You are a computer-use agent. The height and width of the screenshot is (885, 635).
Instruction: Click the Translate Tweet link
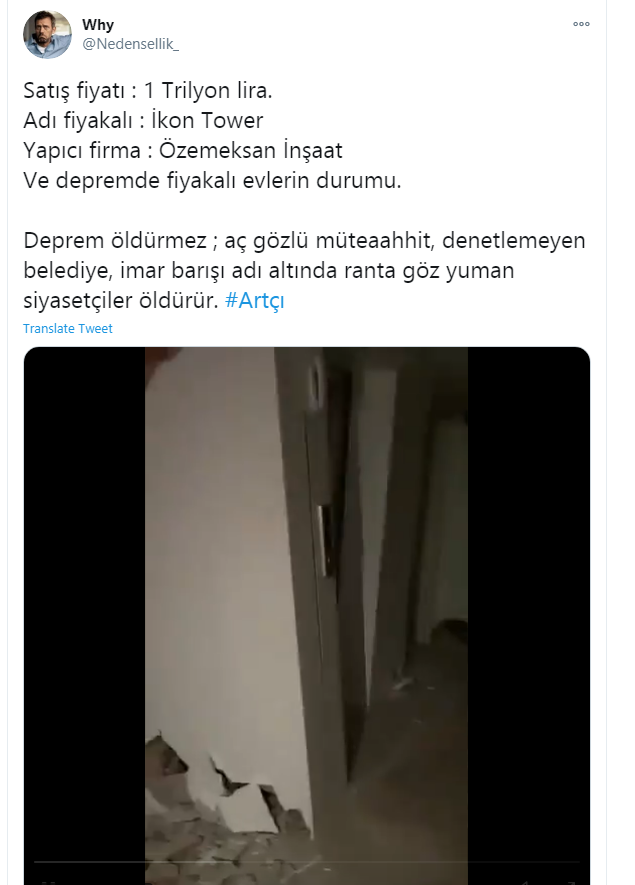click(68, 328)
